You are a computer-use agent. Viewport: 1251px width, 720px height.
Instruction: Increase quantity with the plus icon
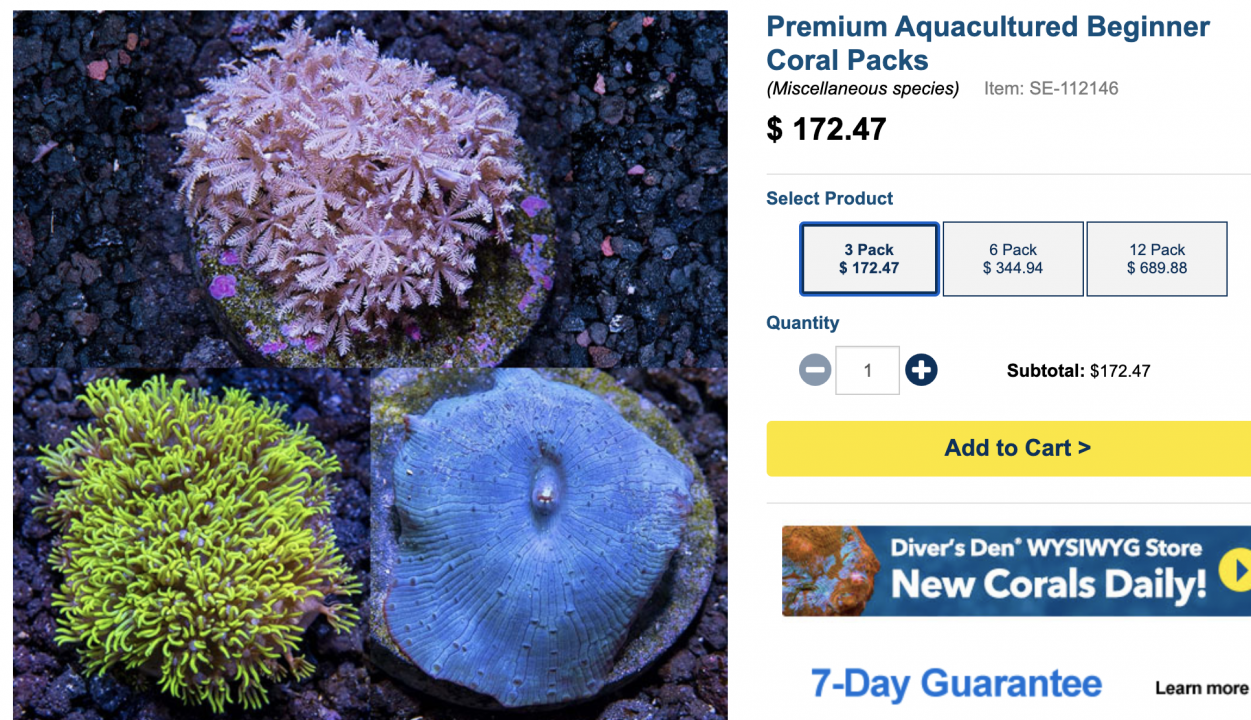point(921,371)
